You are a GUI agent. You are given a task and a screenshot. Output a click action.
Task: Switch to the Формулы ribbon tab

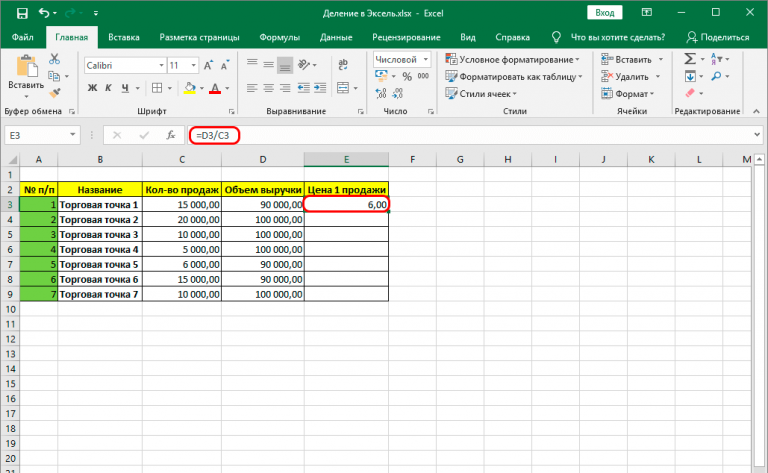coord(280,37)
